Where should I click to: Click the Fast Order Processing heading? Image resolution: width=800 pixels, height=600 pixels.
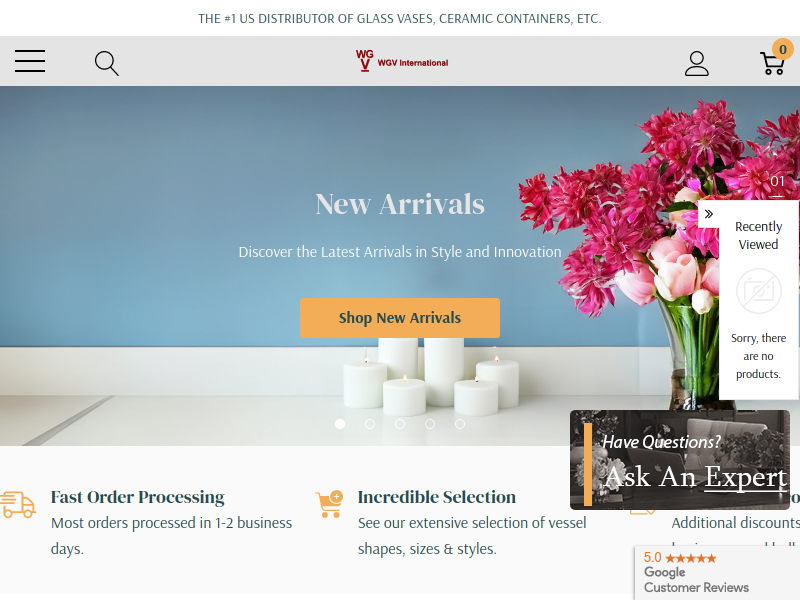click(x=138, y=497)
